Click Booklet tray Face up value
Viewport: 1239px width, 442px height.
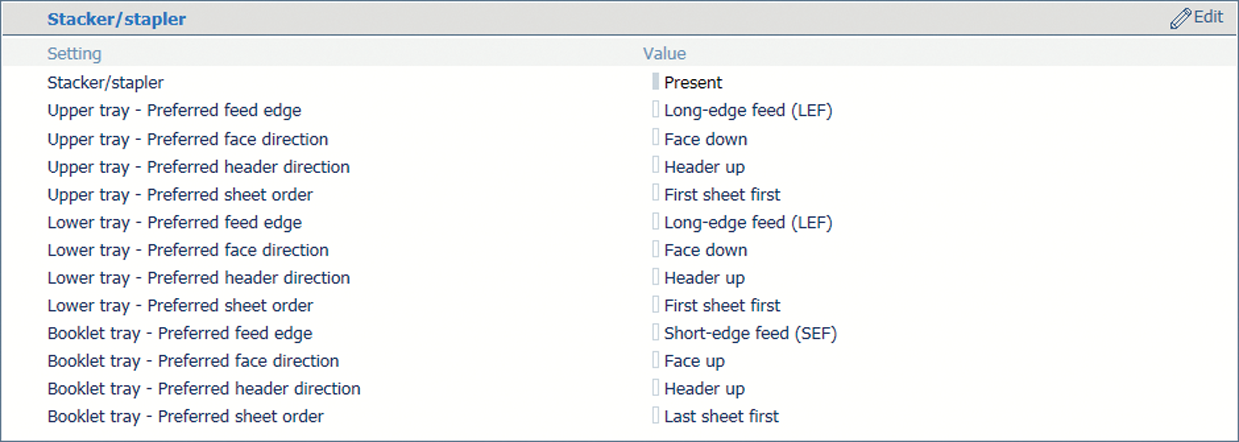694,361
